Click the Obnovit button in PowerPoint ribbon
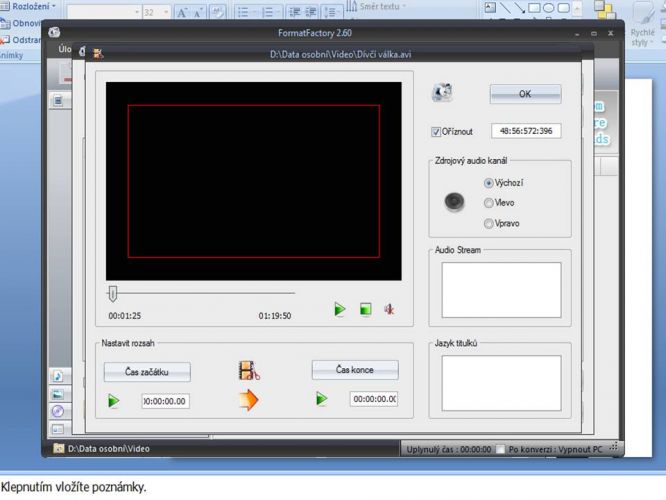Screen dimensions: 666x500 click(x=21, y=23)
